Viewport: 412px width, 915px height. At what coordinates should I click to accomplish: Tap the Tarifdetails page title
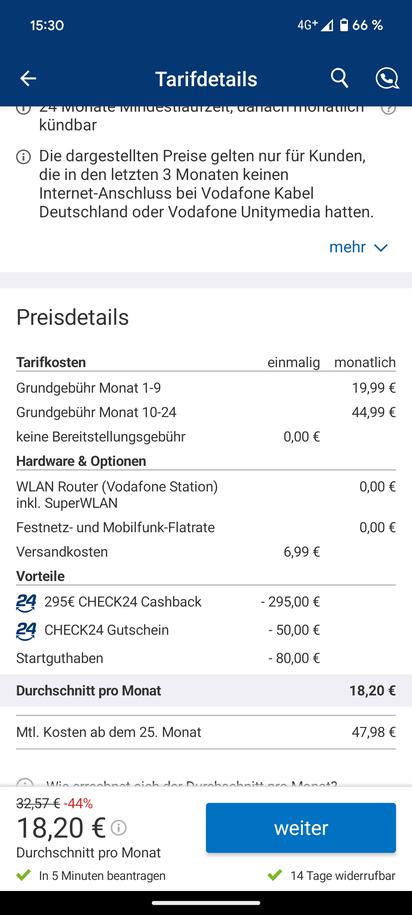pos(206,79)
